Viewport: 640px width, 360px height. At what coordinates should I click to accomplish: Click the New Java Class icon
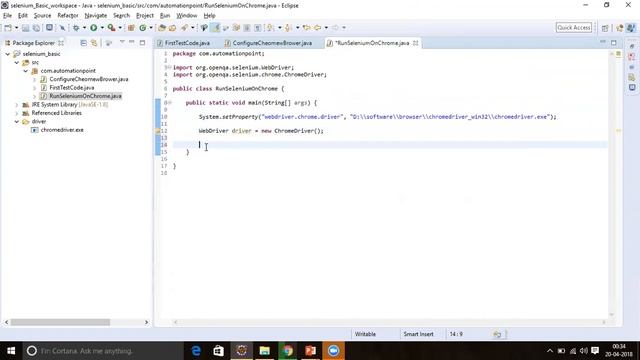[x=142, y=28]
